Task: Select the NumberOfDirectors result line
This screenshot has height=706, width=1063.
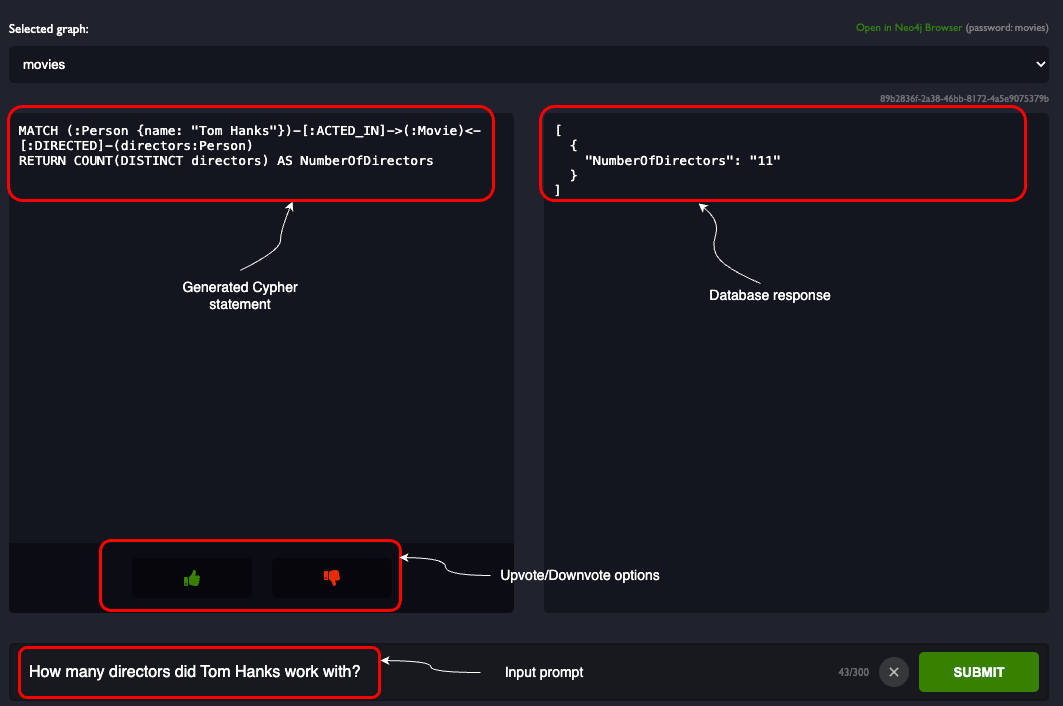Action: click(x=683, y=161)
